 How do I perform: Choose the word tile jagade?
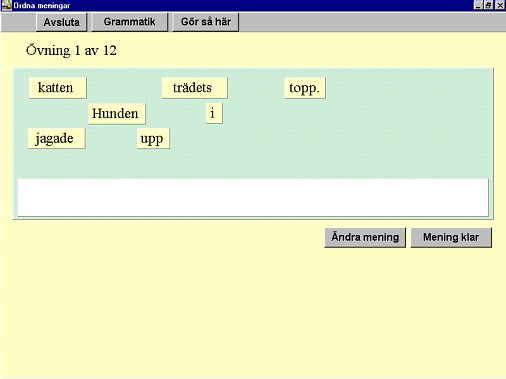pyautogui.click(x=56, y=138)
